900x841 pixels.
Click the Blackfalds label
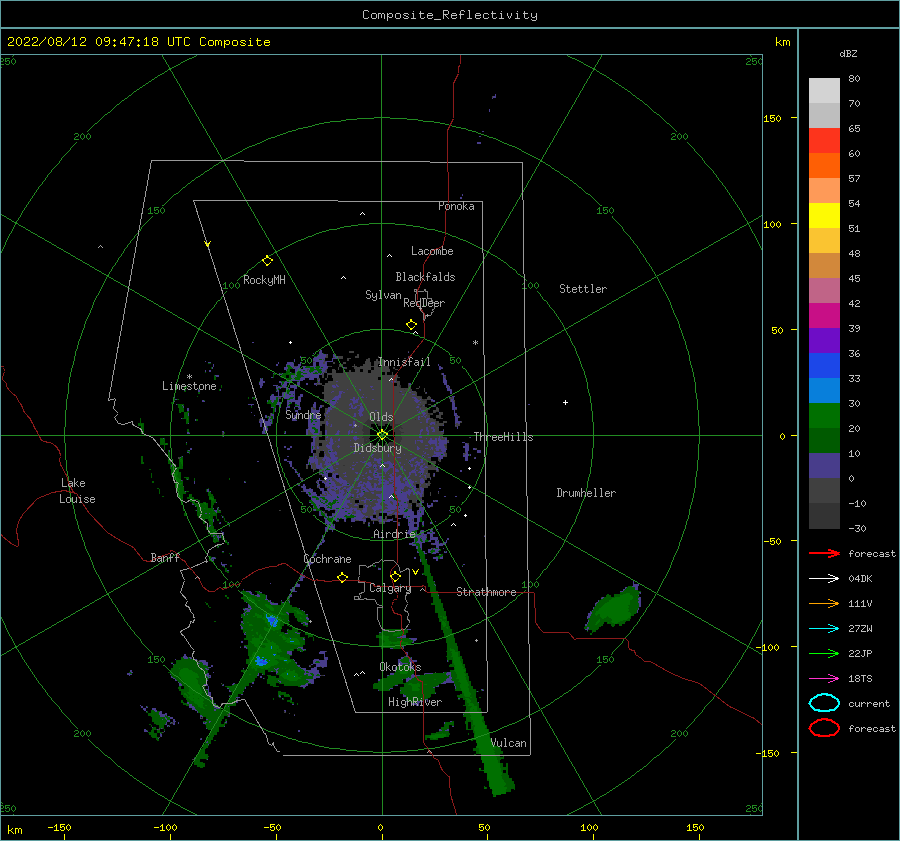425,277
